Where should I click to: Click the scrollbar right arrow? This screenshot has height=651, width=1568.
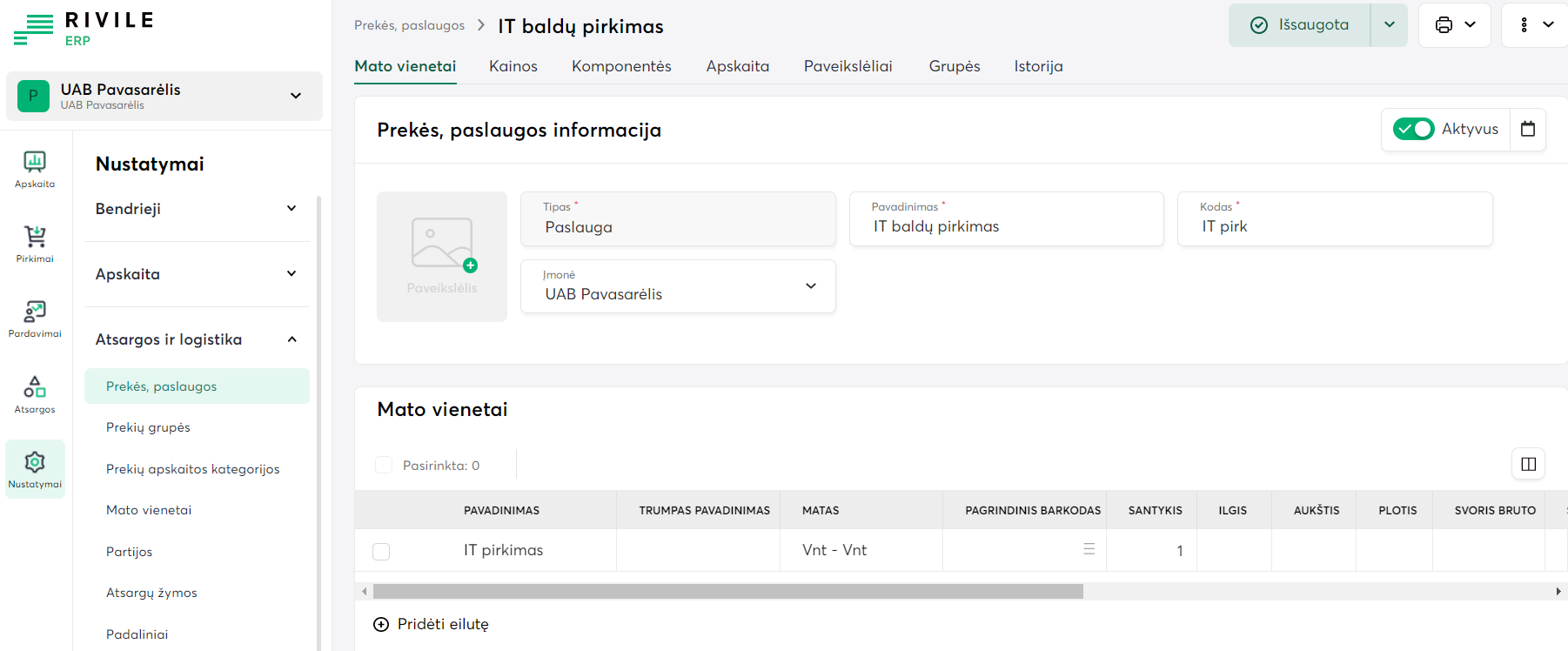click(x=1558, y=592)
